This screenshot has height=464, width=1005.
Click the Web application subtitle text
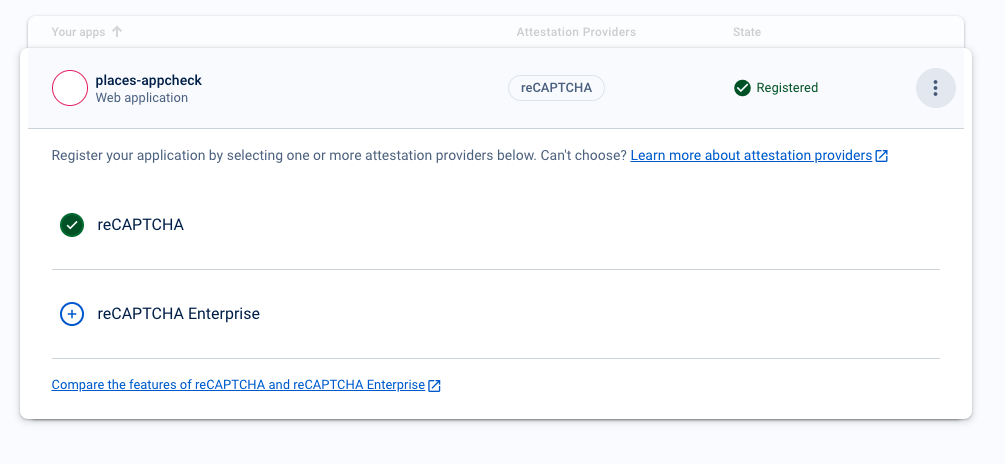point(141,98)
